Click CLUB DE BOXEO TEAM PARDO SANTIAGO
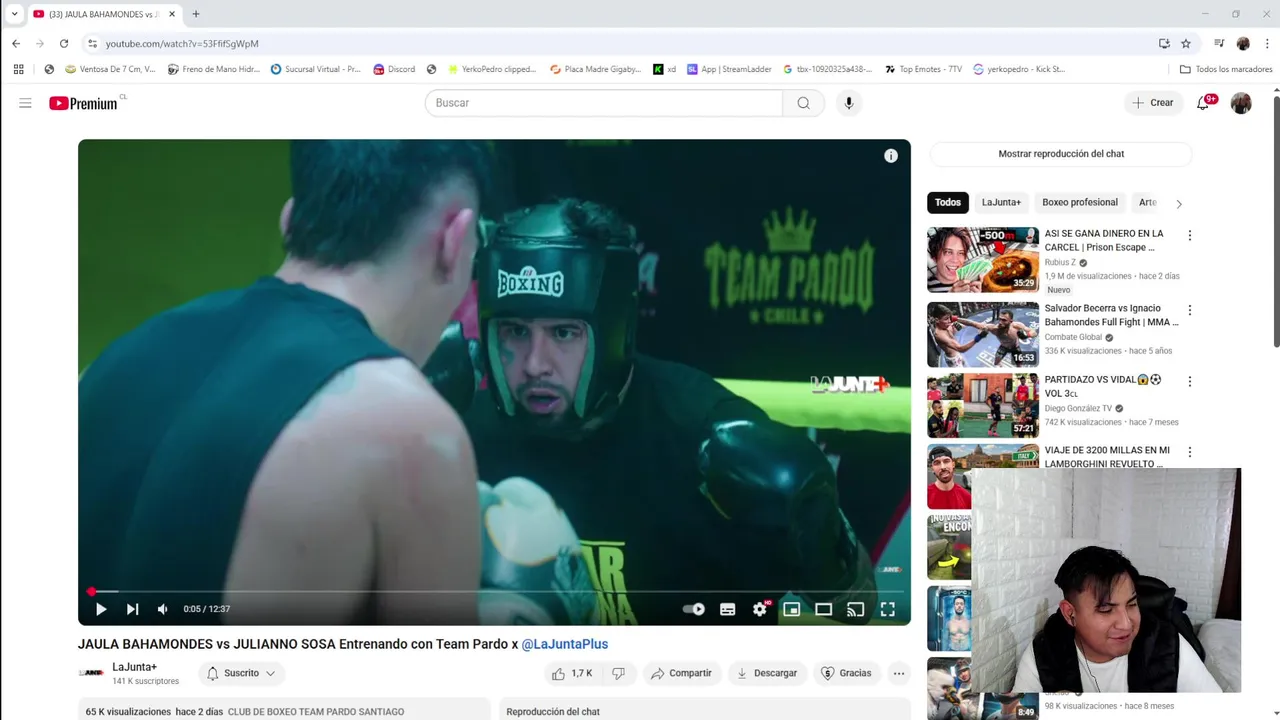The height and width of the screenshot is (720, 1280). pos(316,712)
